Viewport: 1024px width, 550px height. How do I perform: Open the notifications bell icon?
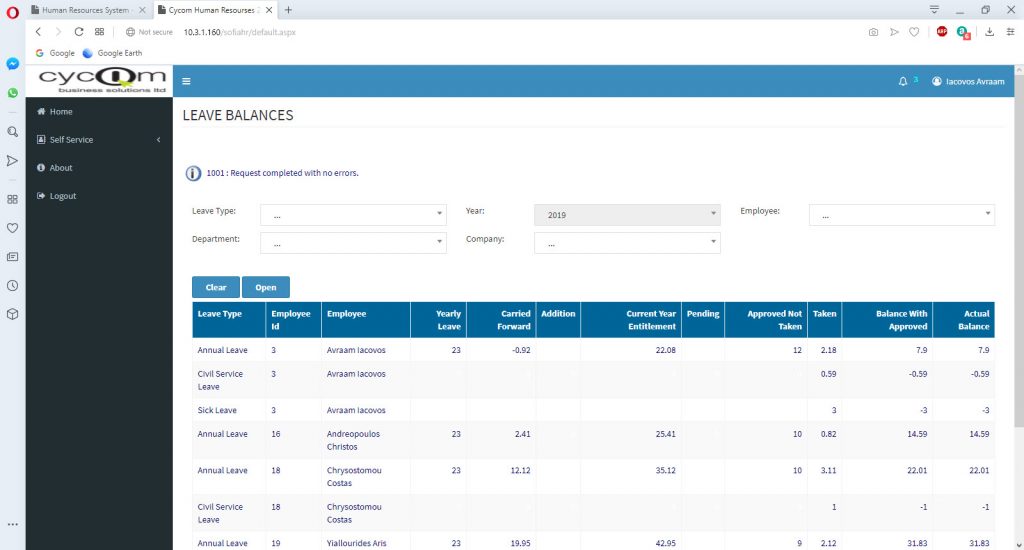903,81
